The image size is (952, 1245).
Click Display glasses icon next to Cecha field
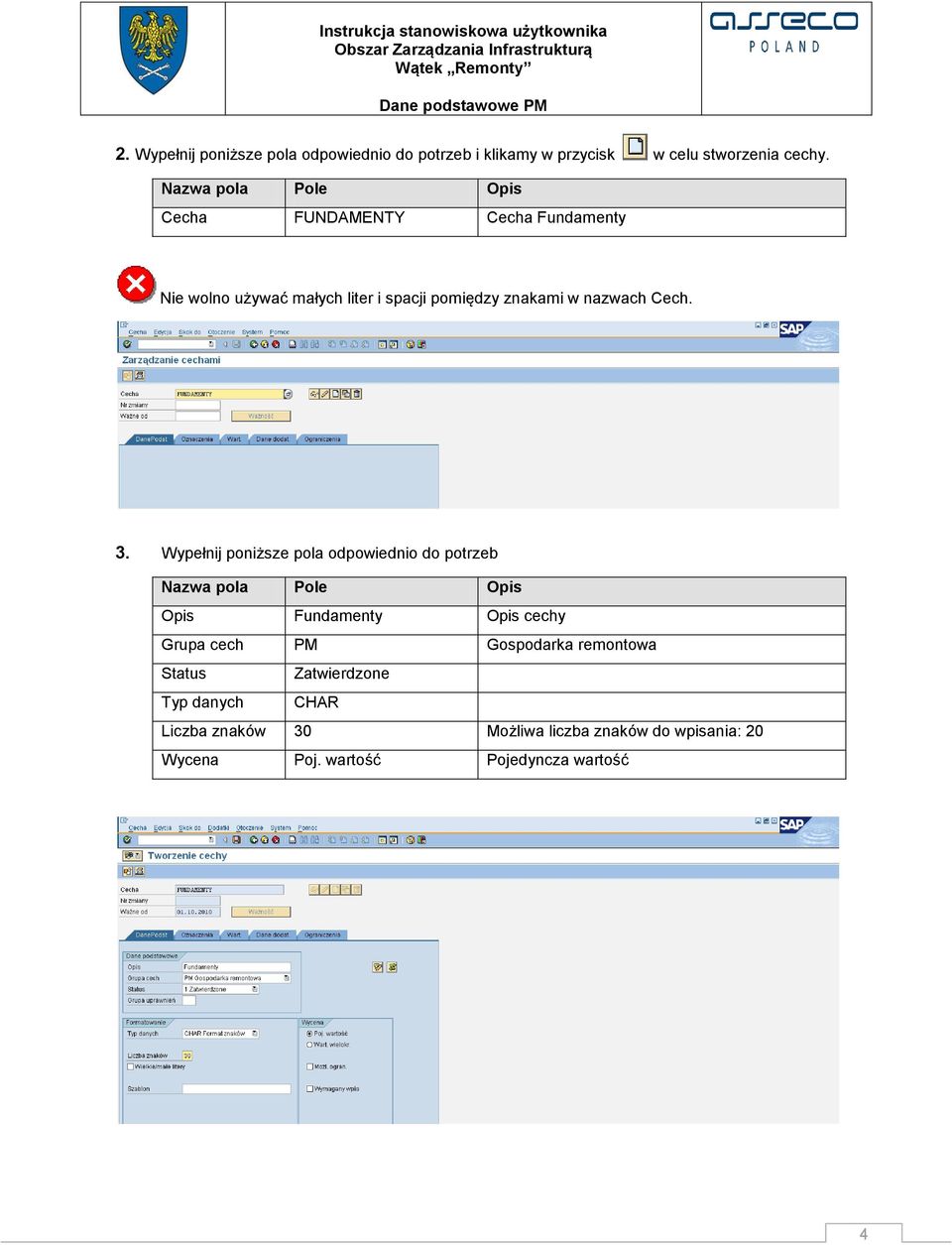click(x=313, y=394)
